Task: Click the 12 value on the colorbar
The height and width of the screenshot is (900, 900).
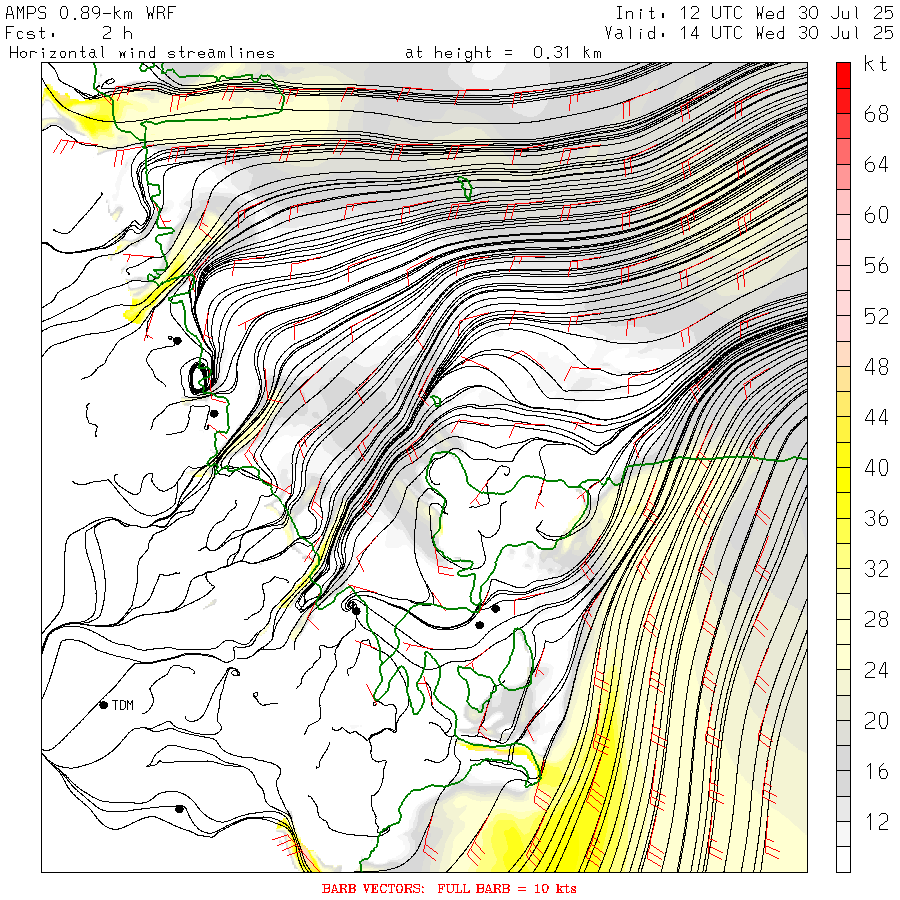Action: click(x=876, y=822)
